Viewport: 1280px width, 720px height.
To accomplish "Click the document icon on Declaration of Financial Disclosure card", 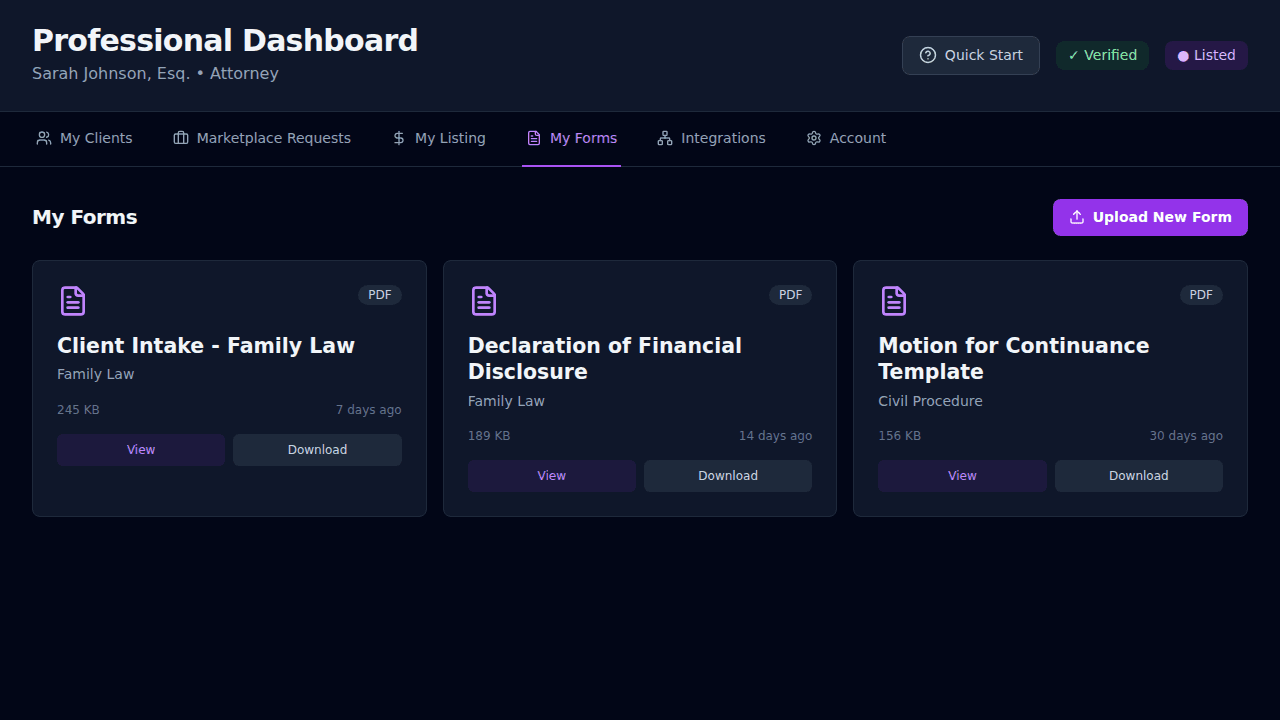I will click(x=484, y=301).
